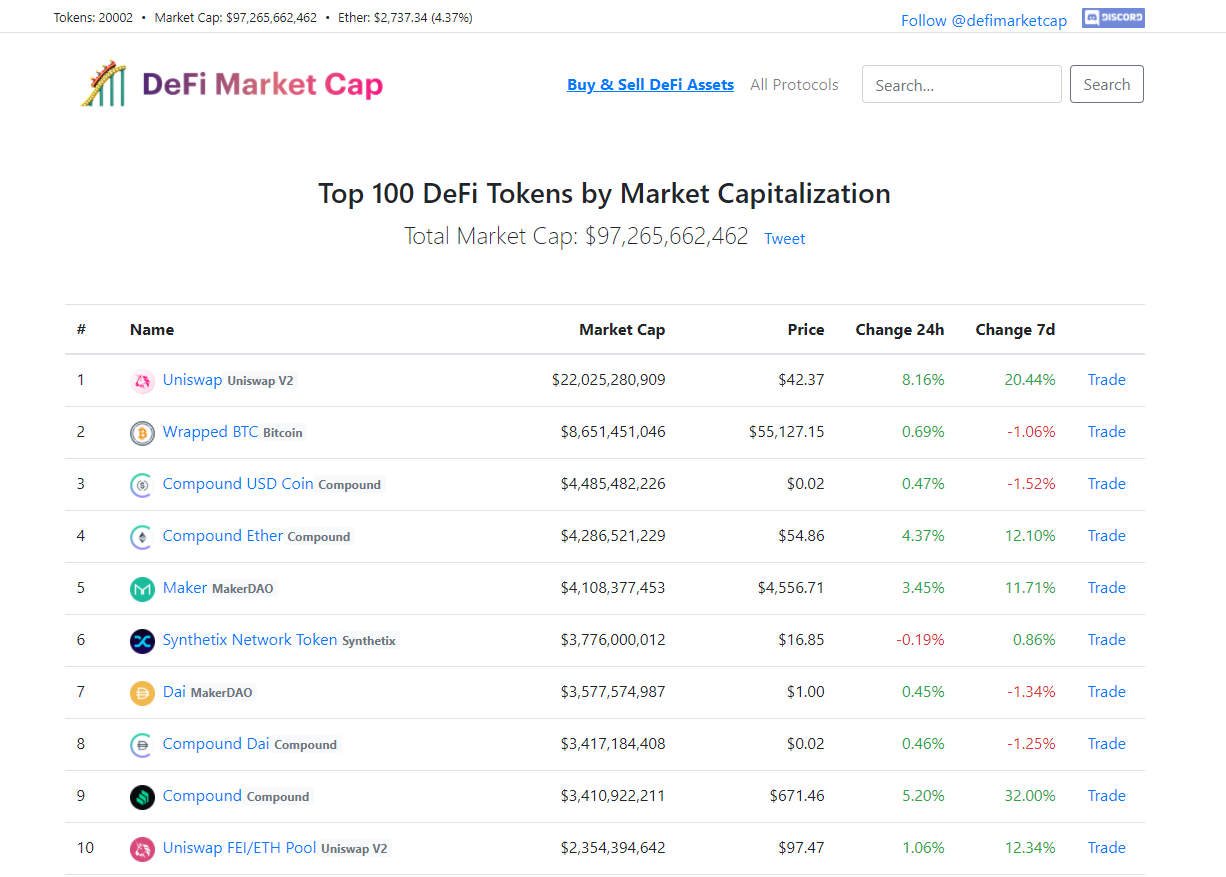The height and width of the screenshot is (877, 1226).
Task: Click Trade link in the Maker row
Action: [x=1106, y=588]
